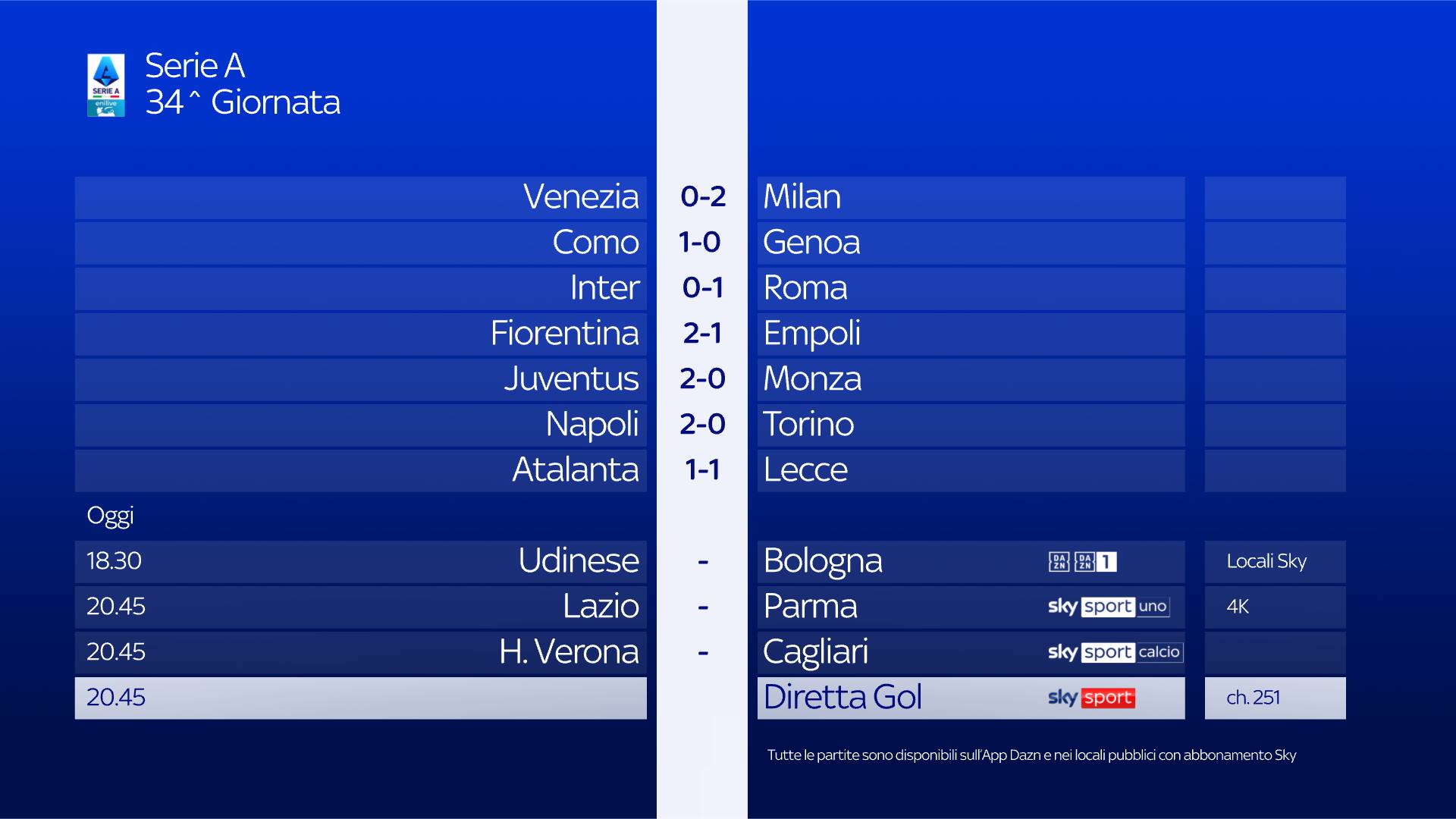Select the Atalanta–Lecce 1-1 score
This screenshot has height=819, width=1456.
click(x=702, y=470)
